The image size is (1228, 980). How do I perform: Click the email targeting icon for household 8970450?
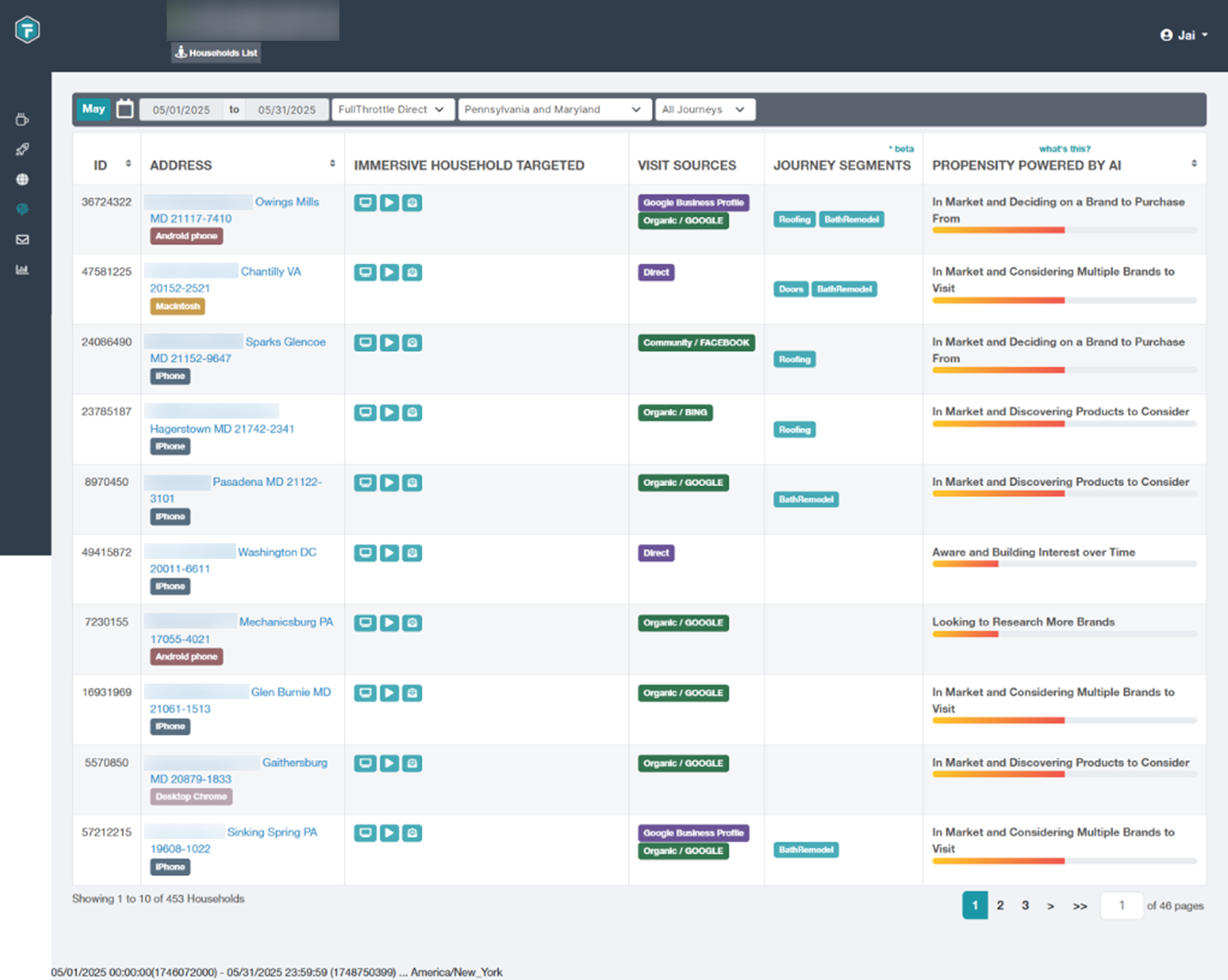[x=412, y=483]
